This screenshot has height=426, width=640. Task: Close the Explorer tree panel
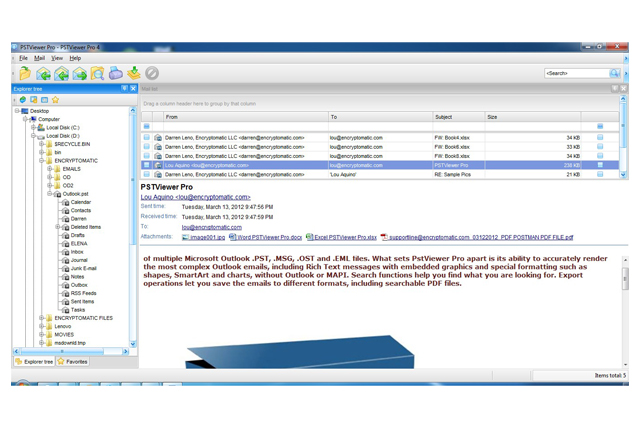click(133, 89)
